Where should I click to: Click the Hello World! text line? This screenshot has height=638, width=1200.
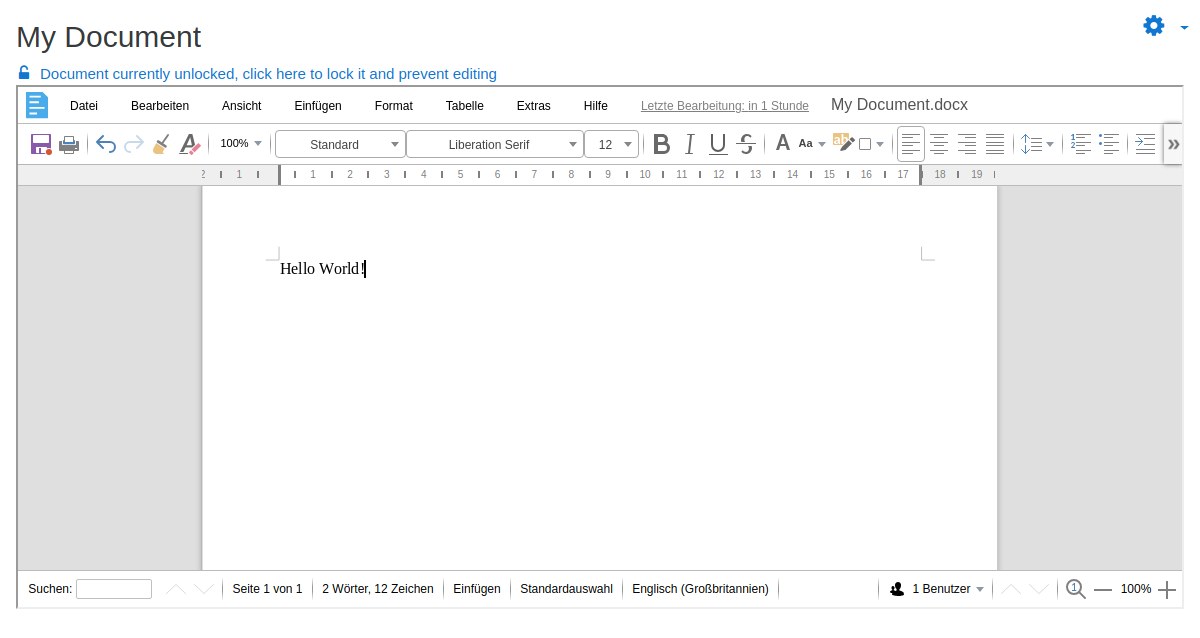(x=323, y=268)
